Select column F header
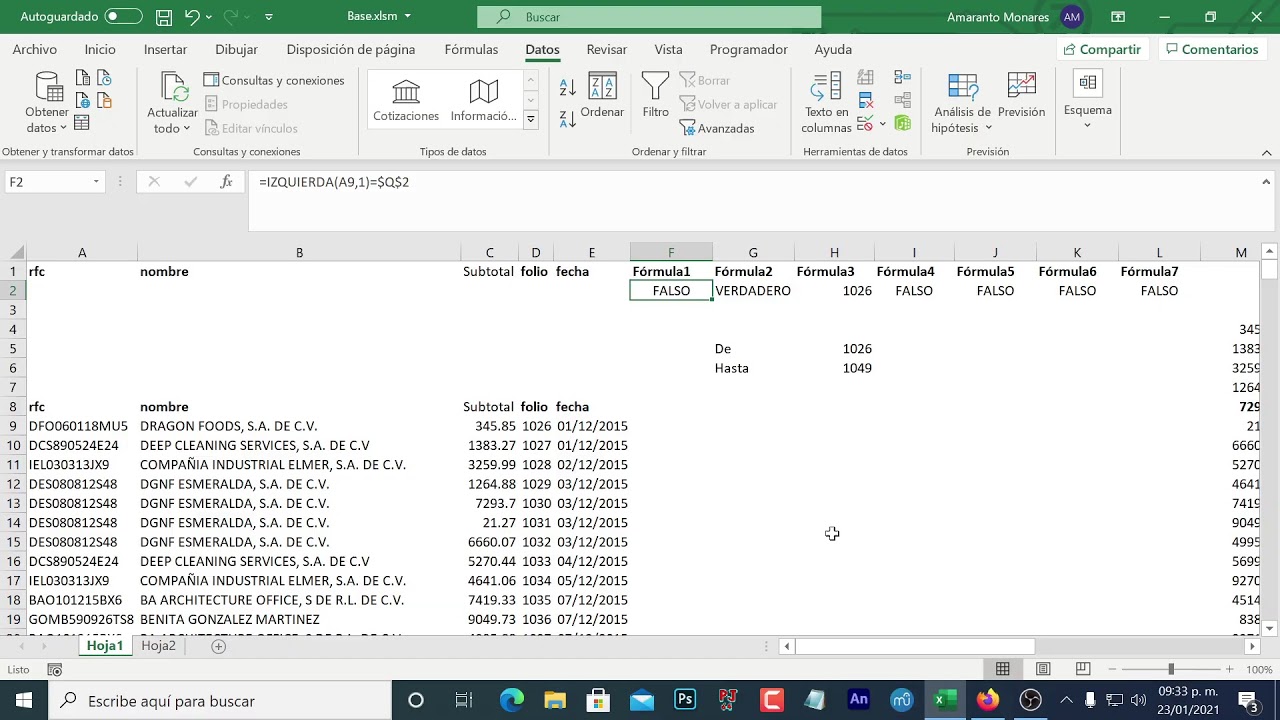This screenshot has width=1280, height=720. (x=671, y=253)
